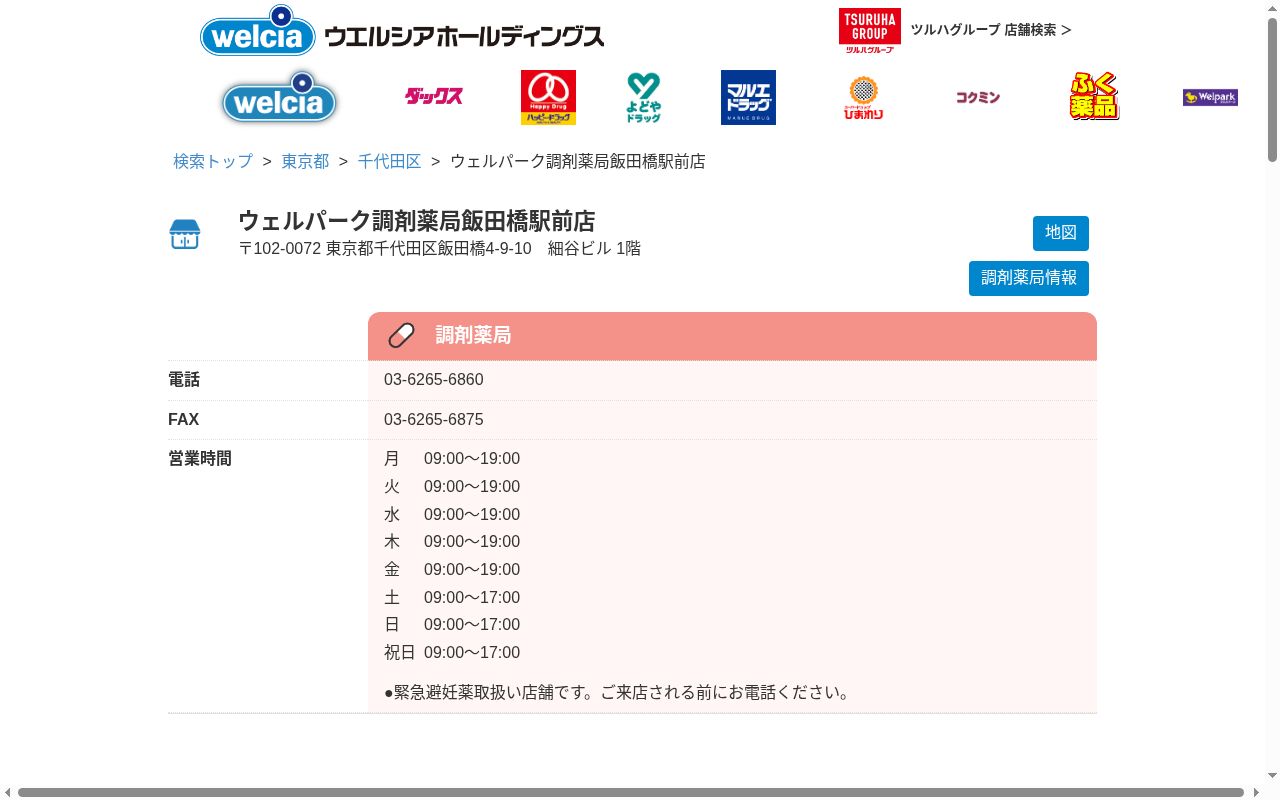Viewport: 1280px width, 800px height.
Task: Click the 営業時間 row label
Action: (x=200, y=459)
